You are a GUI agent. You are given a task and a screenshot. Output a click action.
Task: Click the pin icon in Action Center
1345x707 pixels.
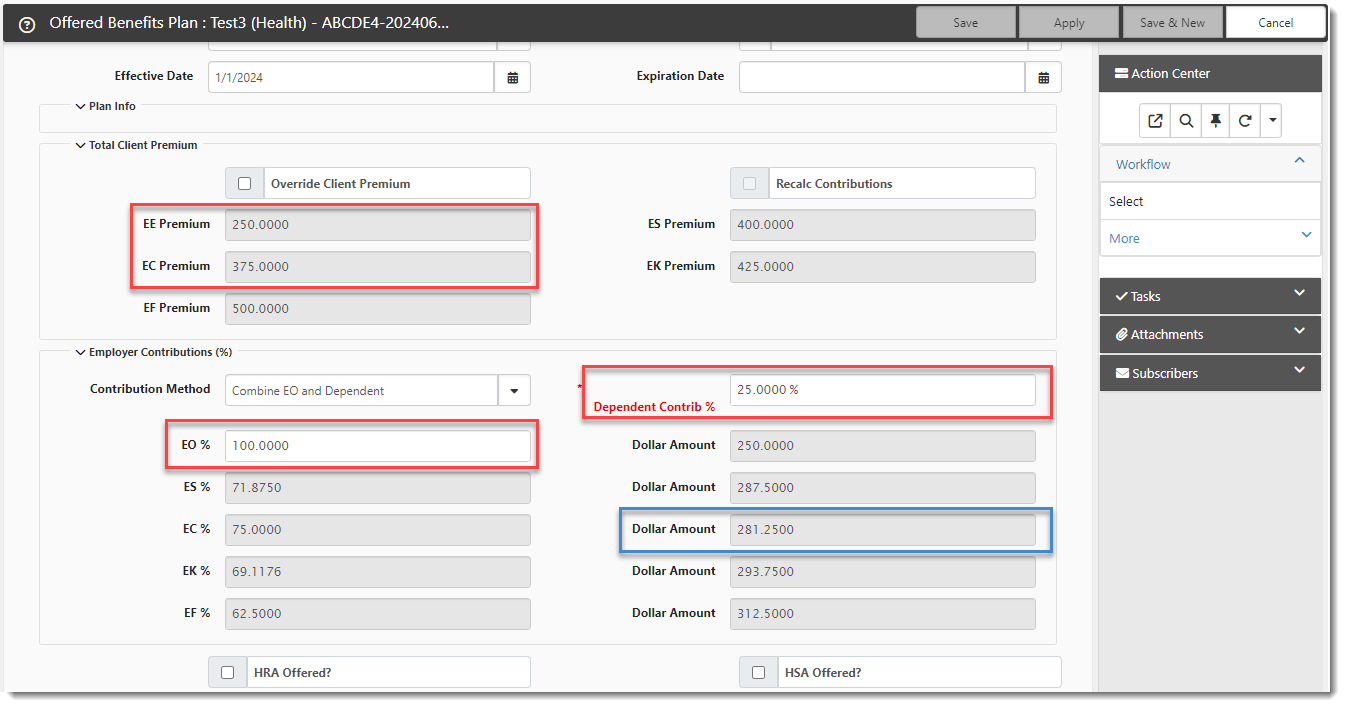coord(1215,121)
